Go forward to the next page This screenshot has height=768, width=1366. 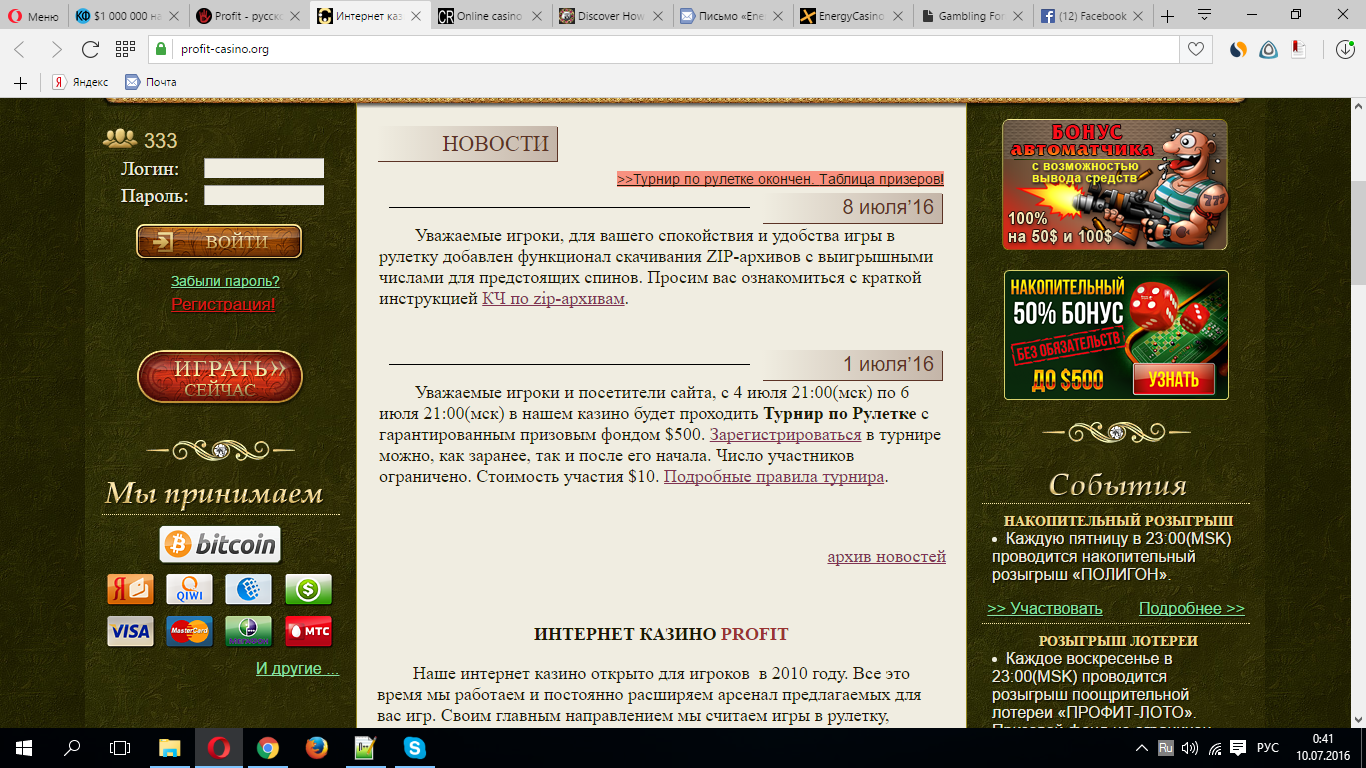click(x=56, y=49)
